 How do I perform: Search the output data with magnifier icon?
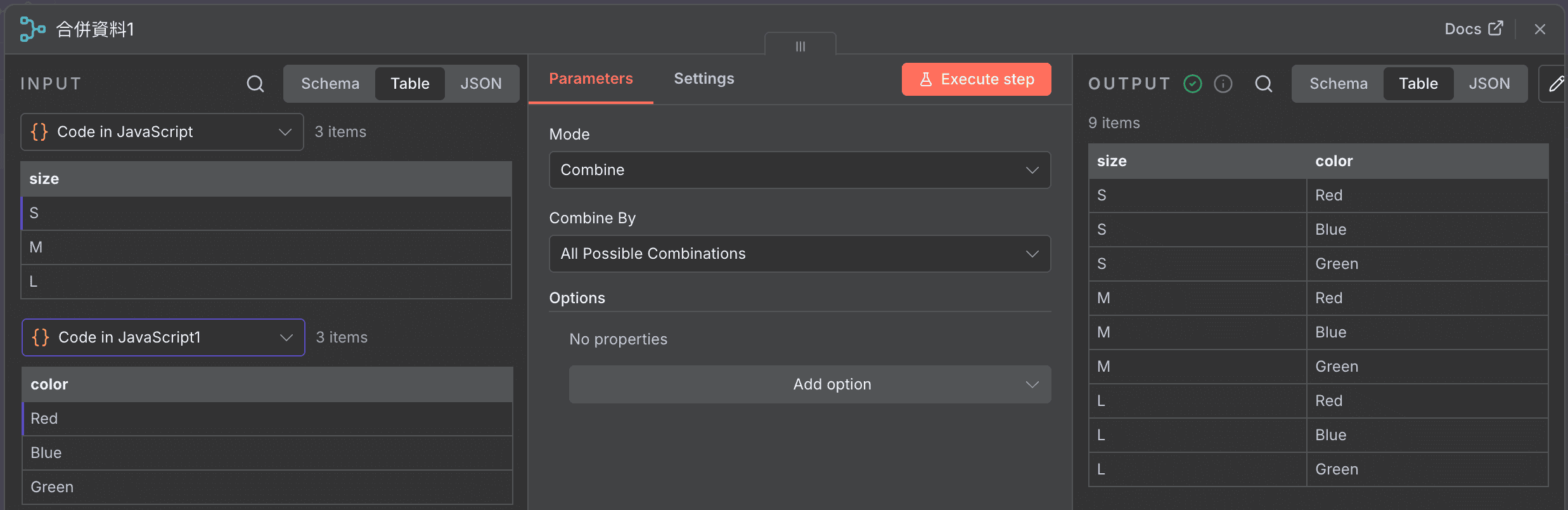(x=1264, y=84)
